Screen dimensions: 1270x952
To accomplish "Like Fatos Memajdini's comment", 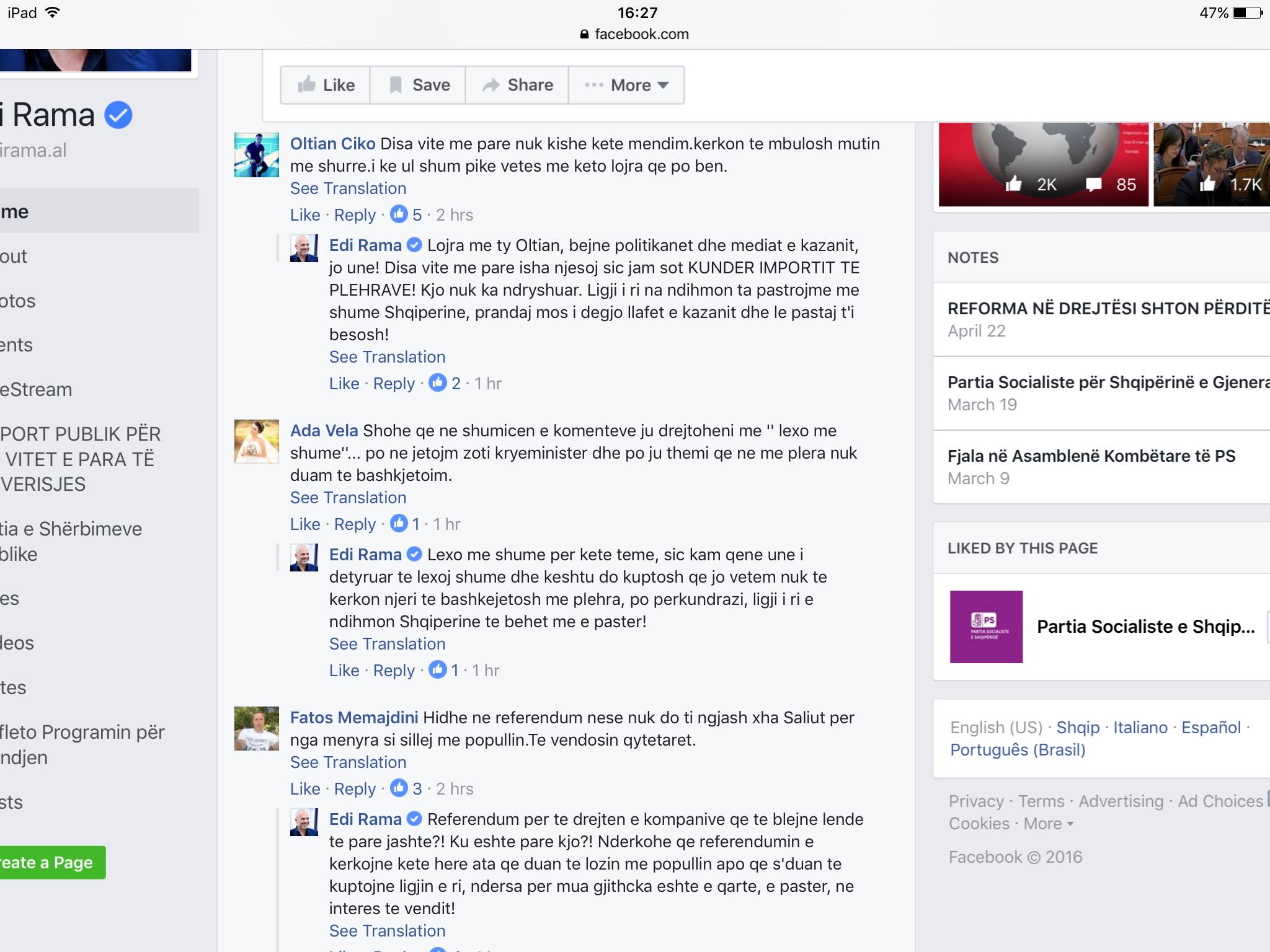I will click(x=305, y=789).
